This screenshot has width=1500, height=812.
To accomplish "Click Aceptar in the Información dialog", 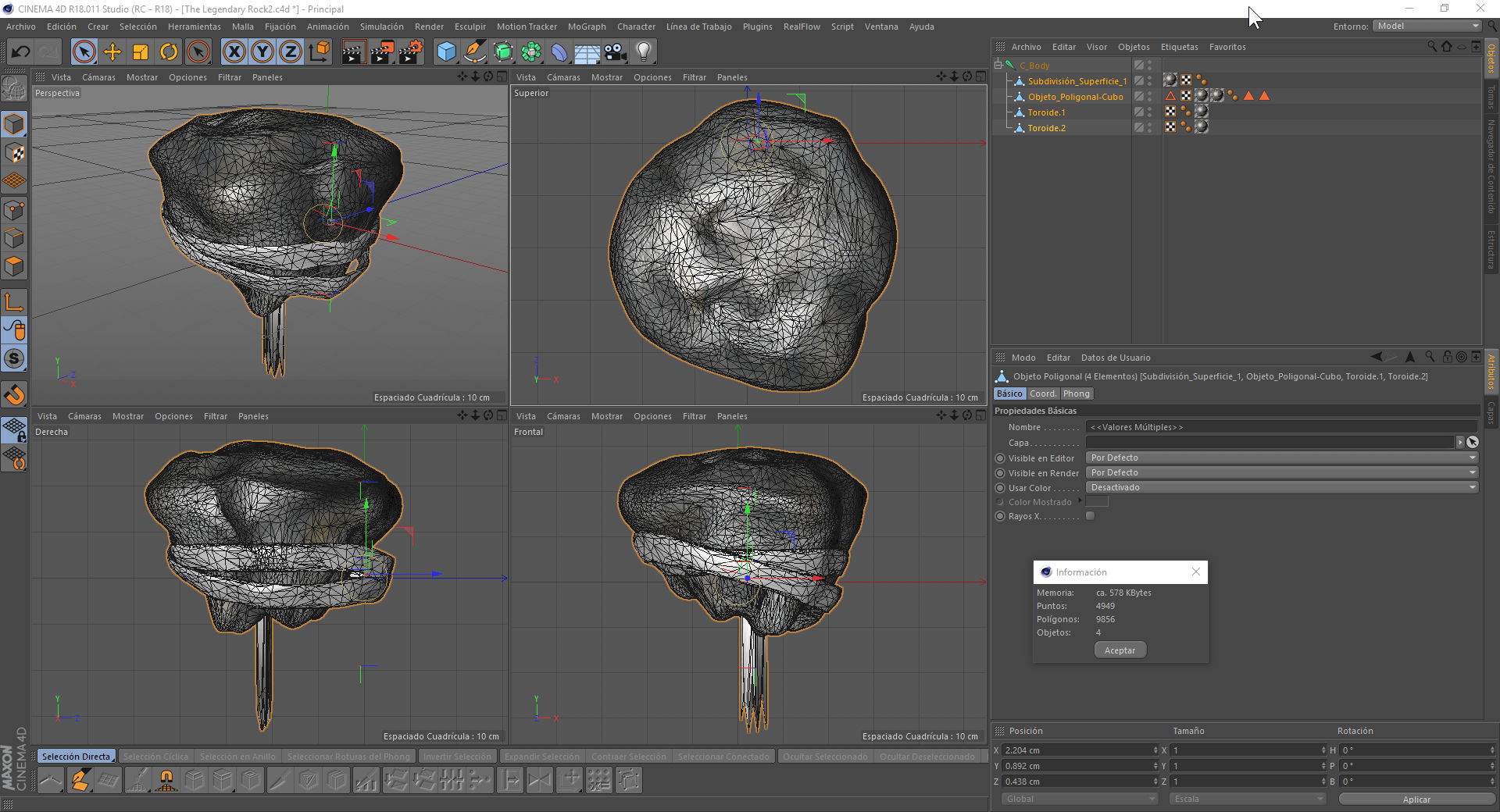I will click(1120, 650).
